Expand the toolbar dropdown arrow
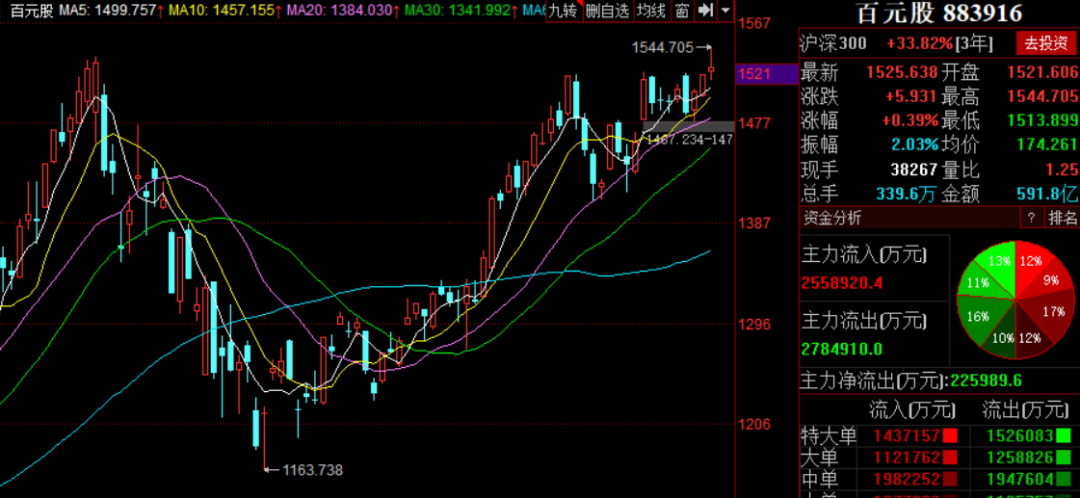The width and height of the screenshot is (1080, 498). [x=726, y=10]
